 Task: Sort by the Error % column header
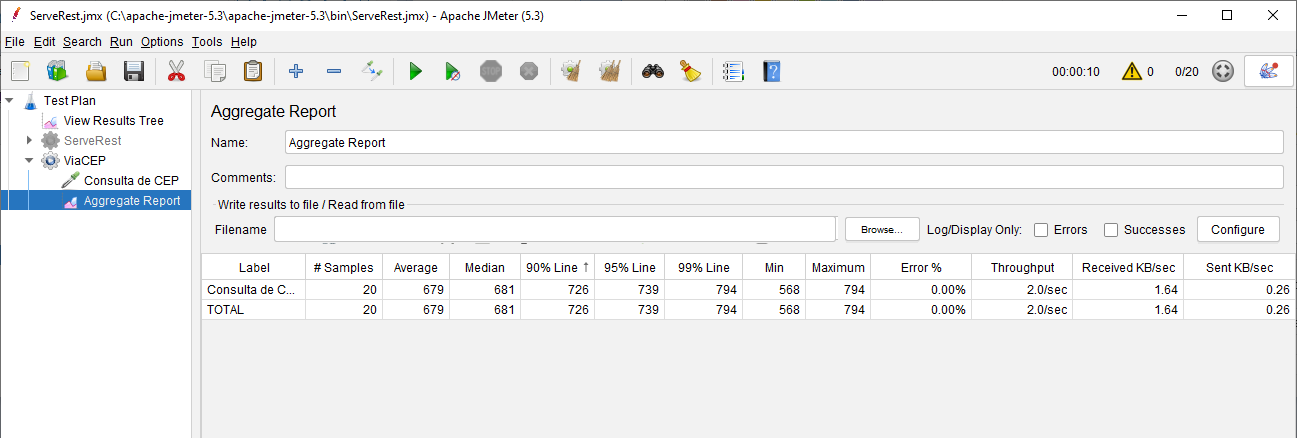(x=921, y=267)
